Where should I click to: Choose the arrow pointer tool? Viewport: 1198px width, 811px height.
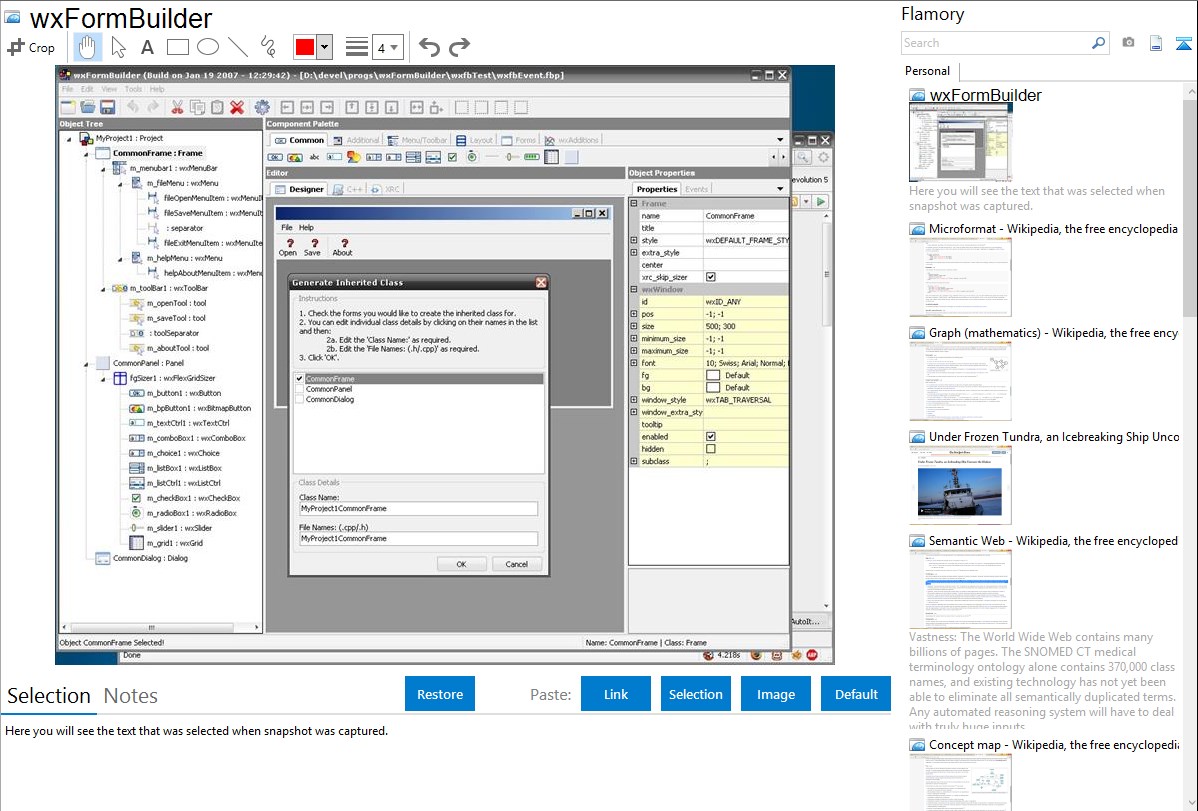pyautogui.click(x=118, y=47)
